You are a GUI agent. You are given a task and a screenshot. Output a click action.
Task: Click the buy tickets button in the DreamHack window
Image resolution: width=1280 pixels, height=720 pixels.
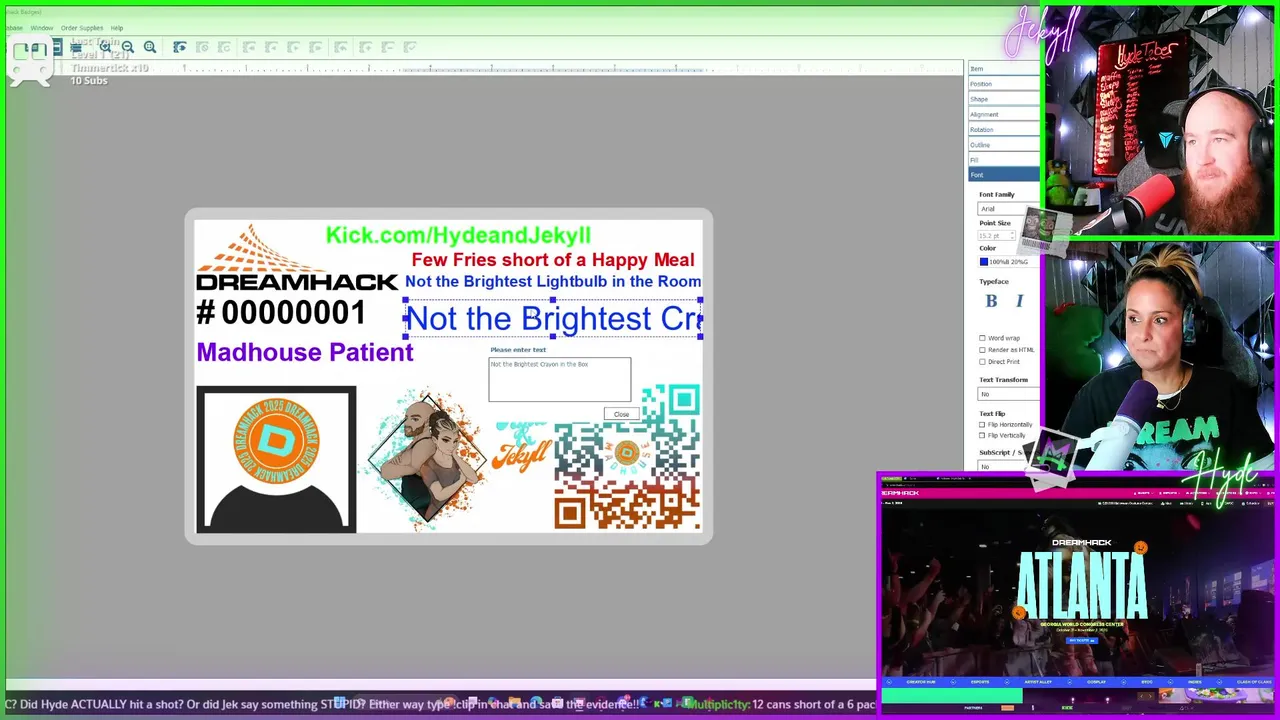click(x=1081, y=640)
